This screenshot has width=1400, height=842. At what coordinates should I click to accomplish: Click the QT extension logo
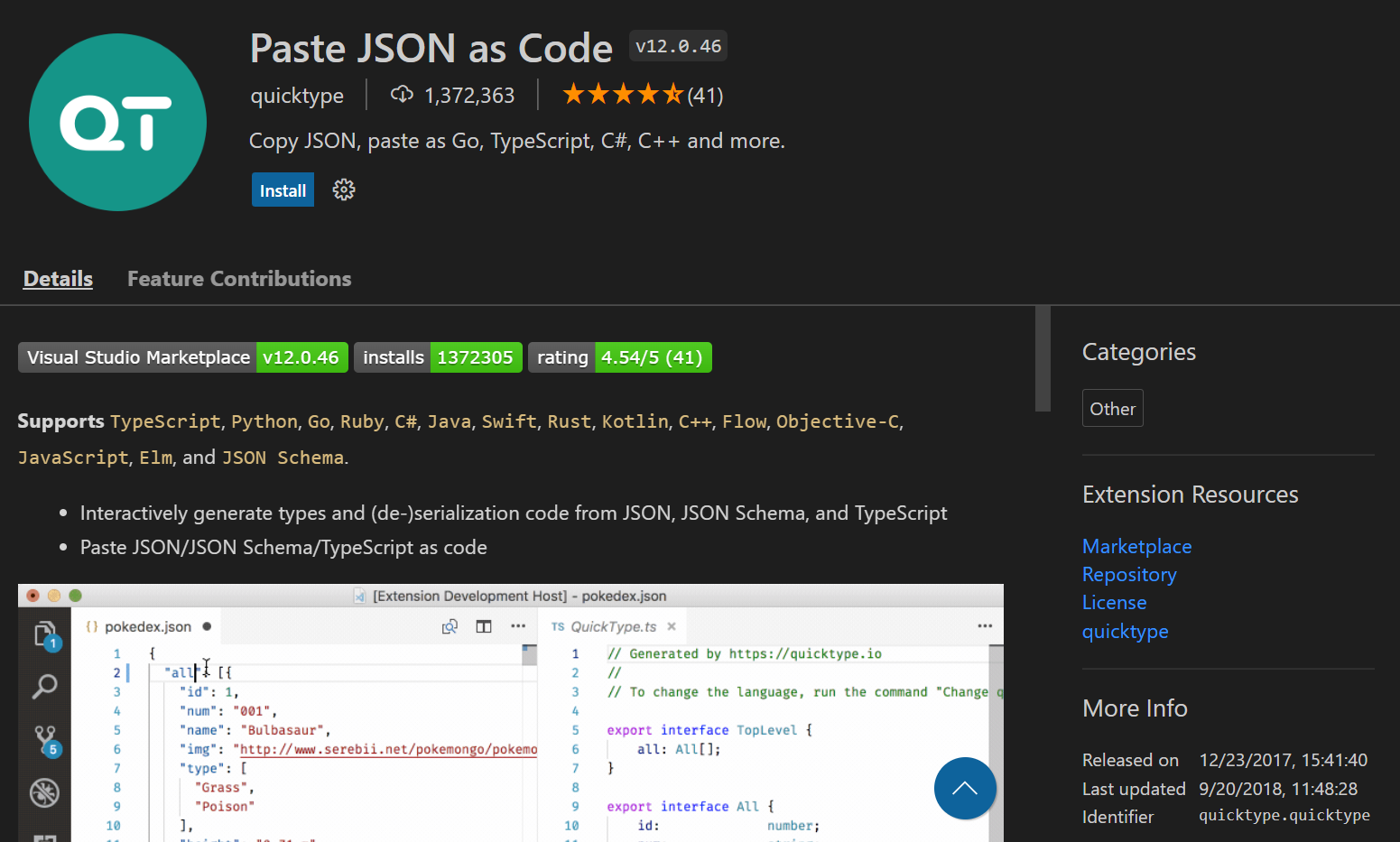click(117, 122)
